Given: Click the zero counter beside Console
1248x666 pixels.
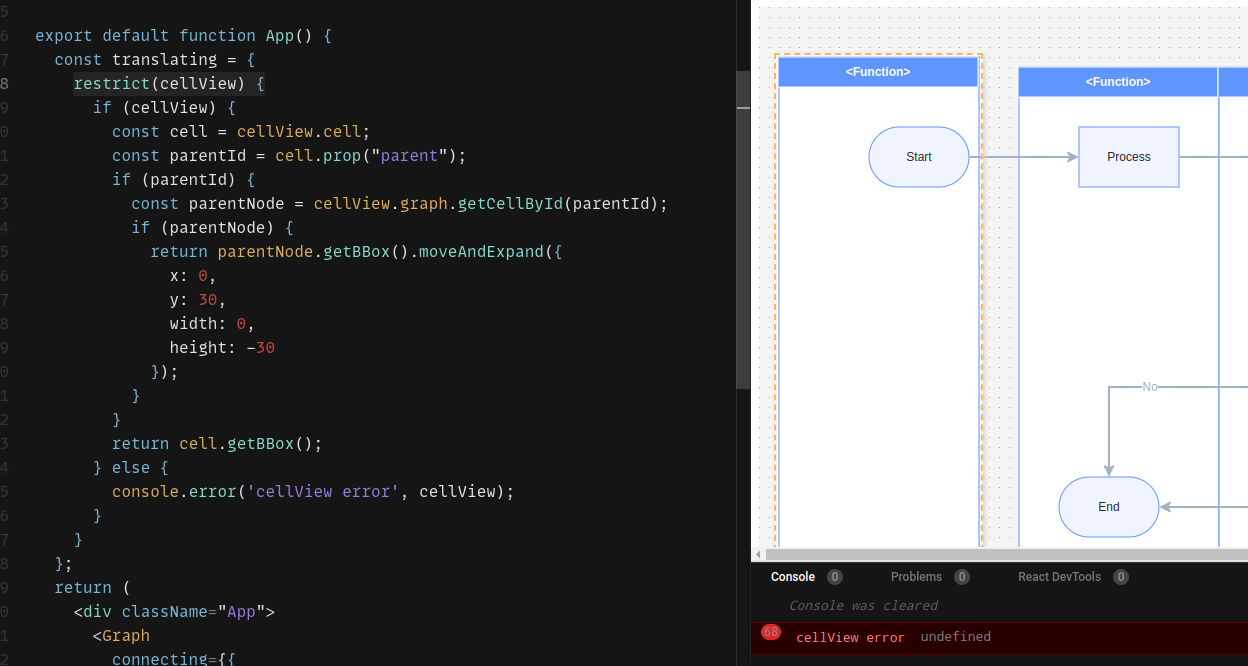Looking at the screenshot, I should click(836, 576).
